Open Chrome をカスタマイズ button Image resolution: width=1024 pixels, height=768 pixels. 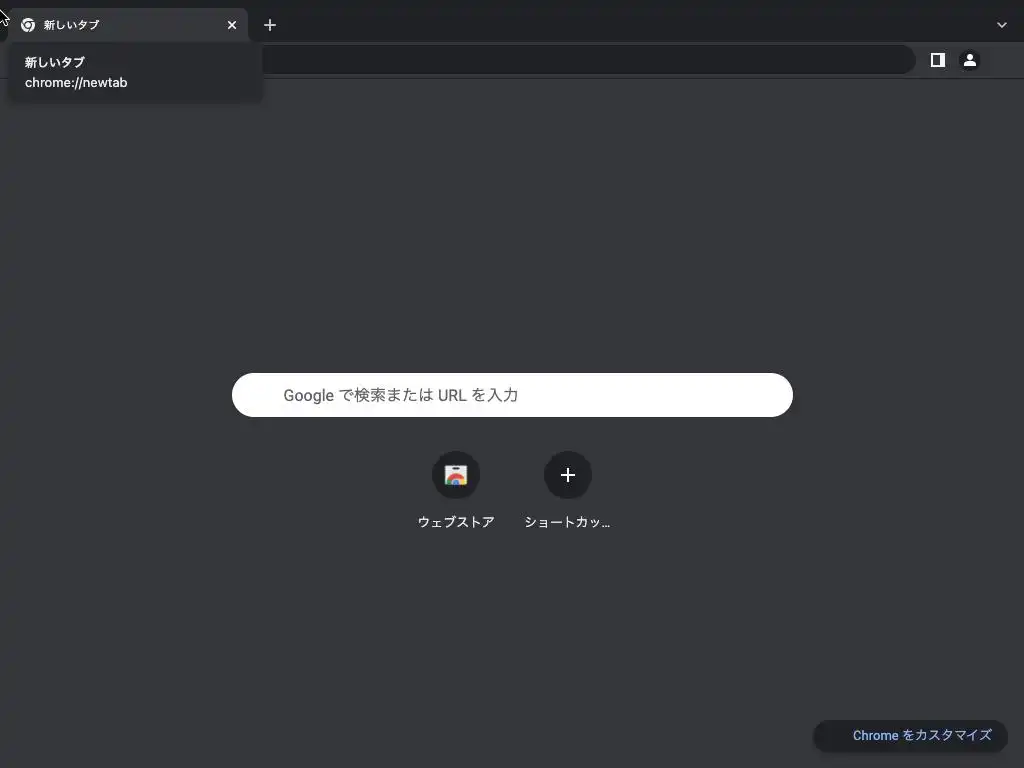[x=910, y=735]
